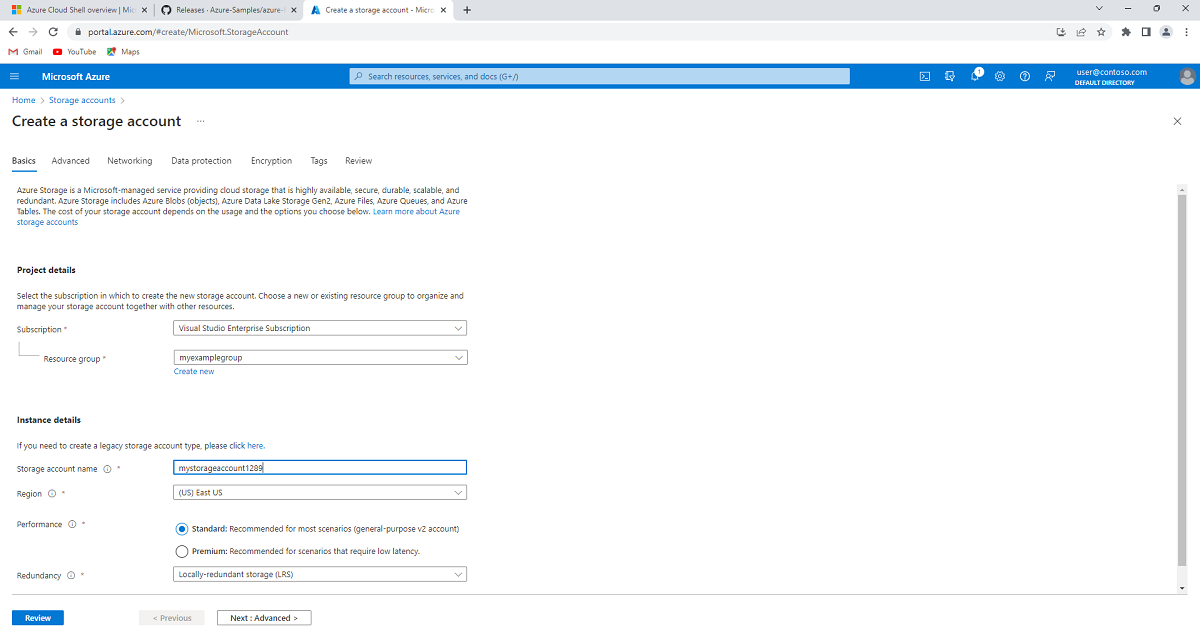Click Create new under resource group
Viewport: 1200px width, 634px height.
[x=193, y=371]
